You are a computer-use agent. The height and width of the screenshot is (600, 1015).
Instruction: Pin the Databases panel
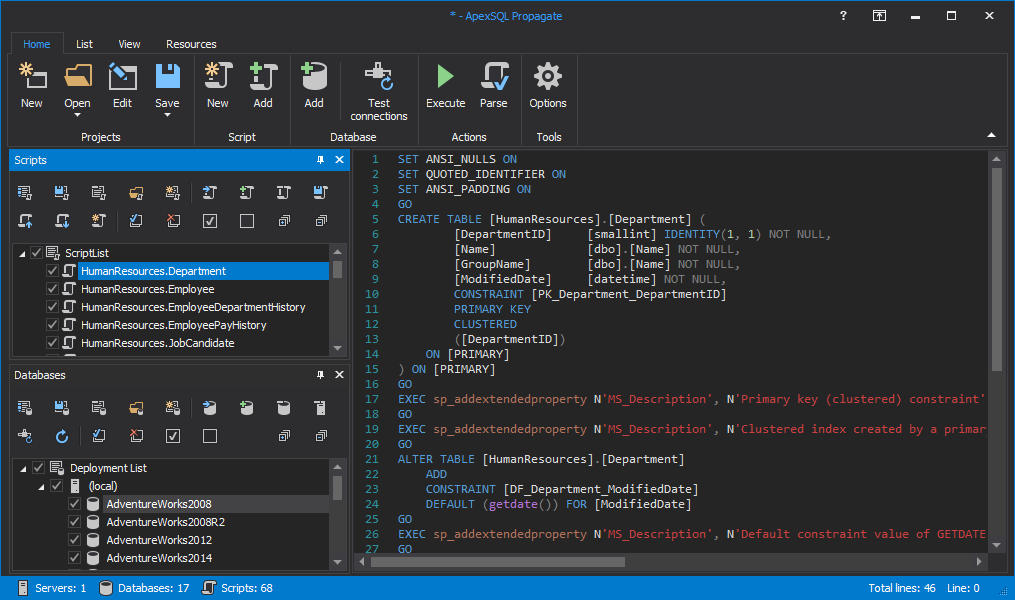click(x=320, y=375)
